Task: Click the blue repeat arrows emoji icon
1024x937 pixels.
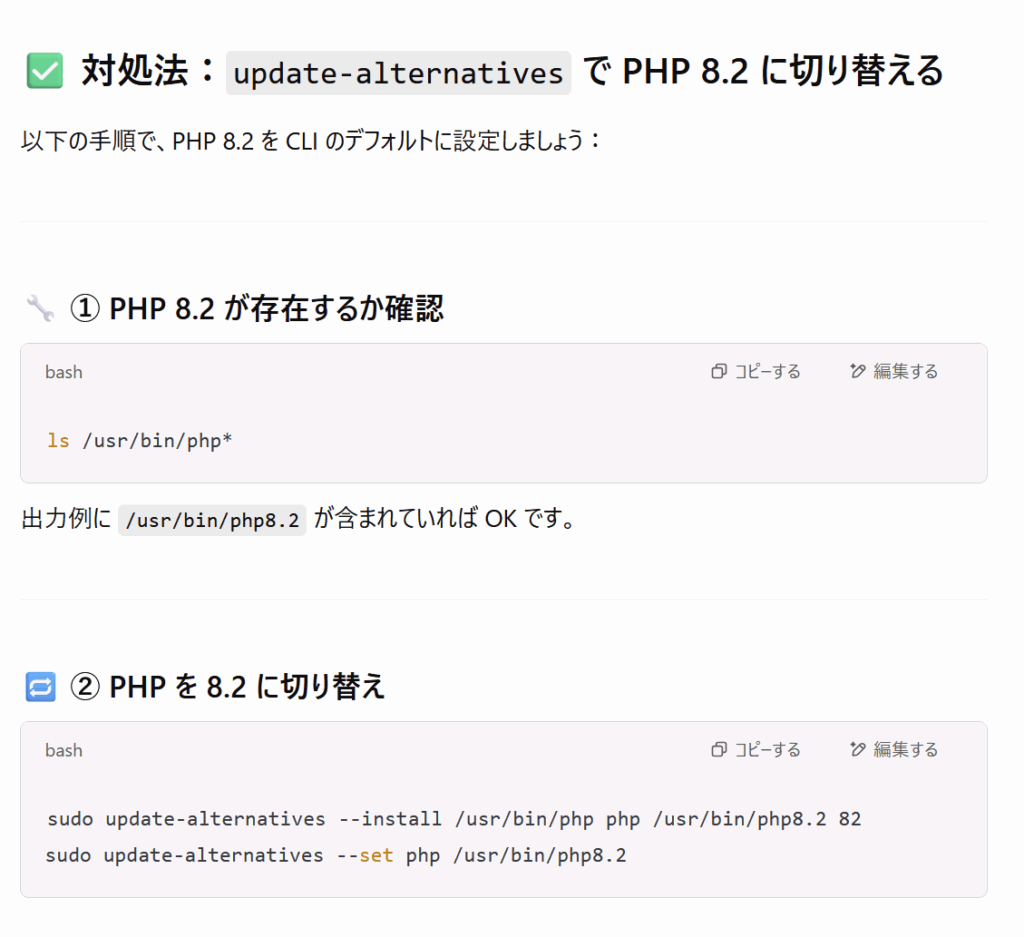Action: tap(40, 687)
